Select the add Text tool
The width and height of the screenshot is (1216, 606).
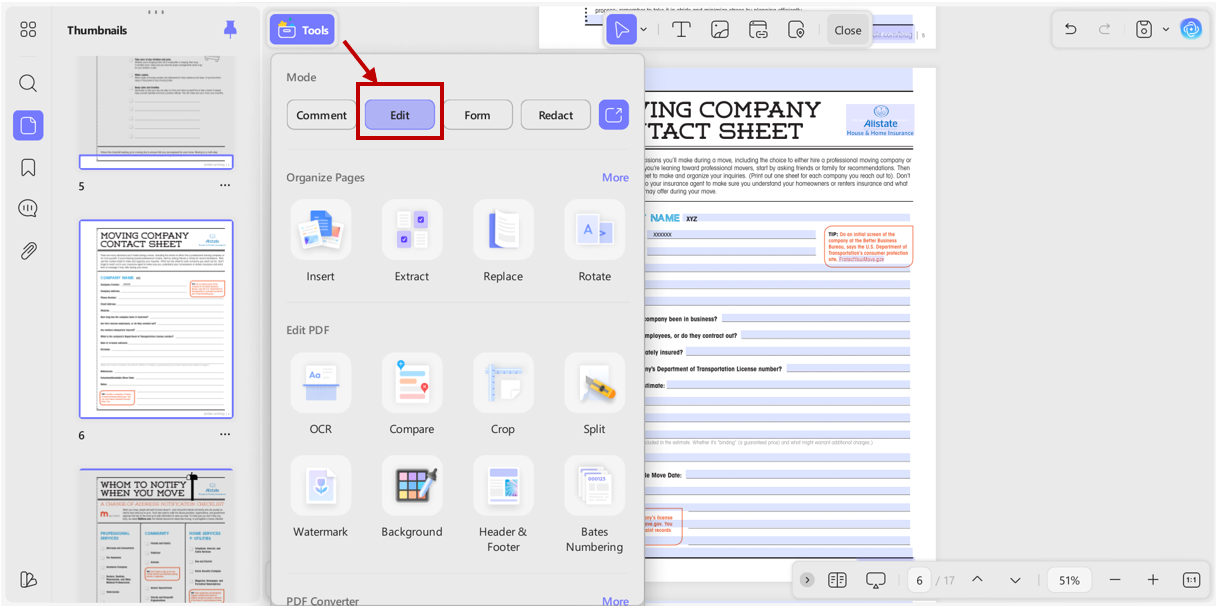click(681, 30)
